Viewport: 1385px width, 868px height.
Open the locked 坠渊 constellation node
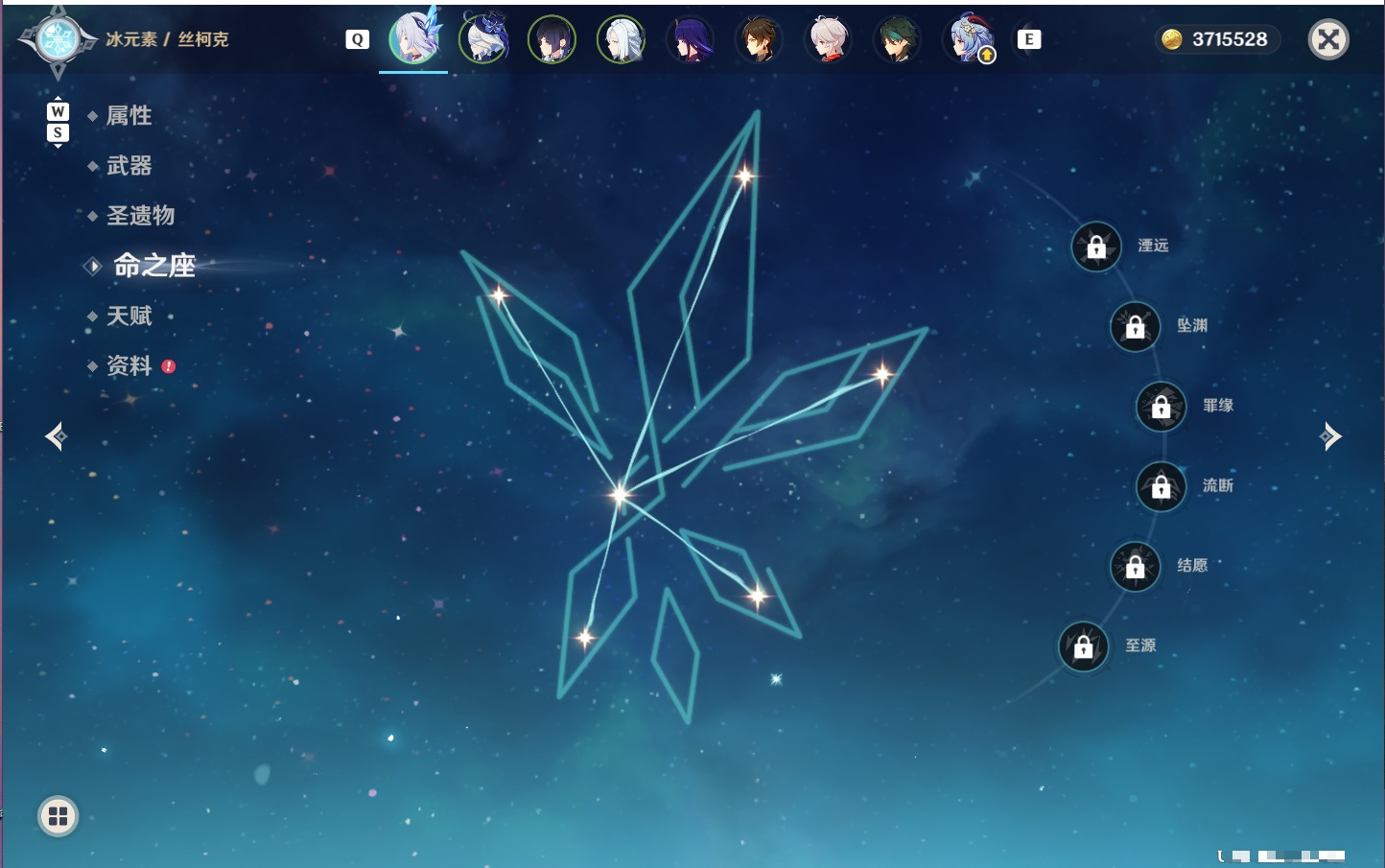click(x=1136, y=327)
